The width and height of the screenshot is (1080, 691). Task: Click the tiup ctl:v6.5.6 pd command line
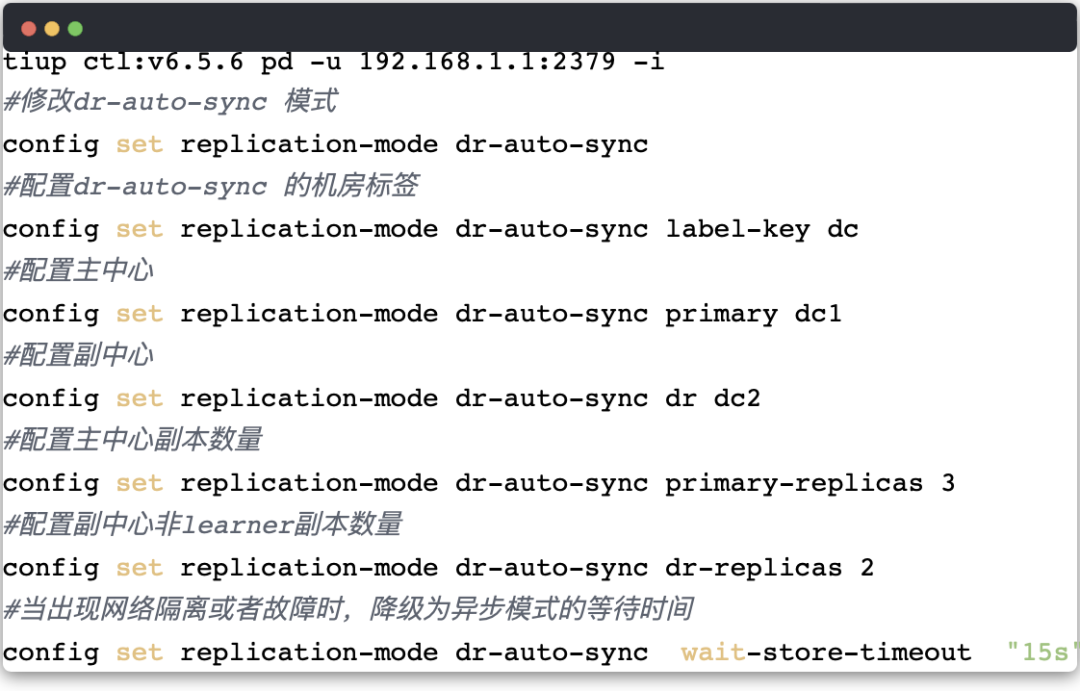point(333,61)
